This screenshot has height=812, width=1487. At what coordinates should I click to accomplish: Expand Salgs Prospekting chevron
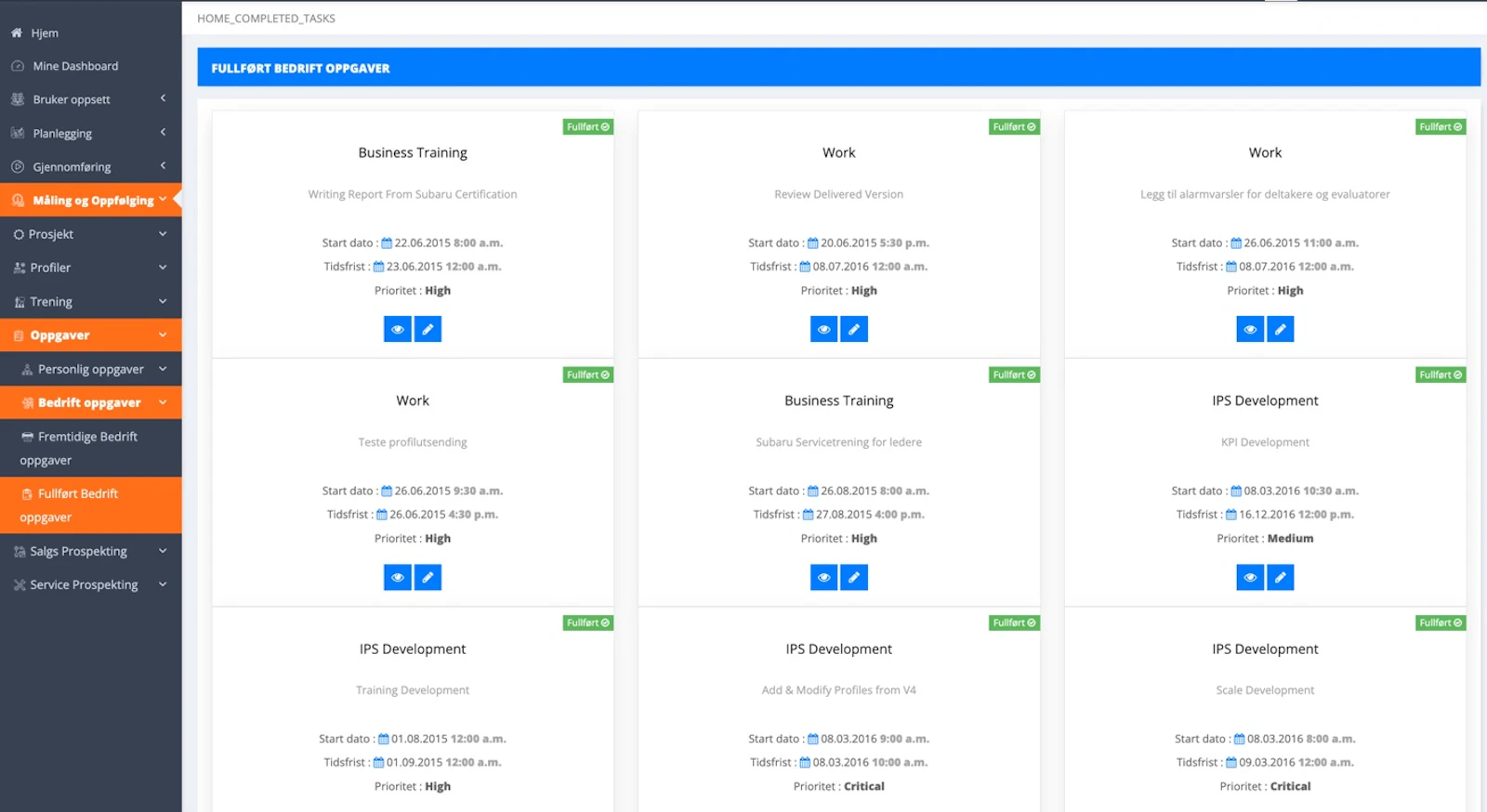click(163, 551)
